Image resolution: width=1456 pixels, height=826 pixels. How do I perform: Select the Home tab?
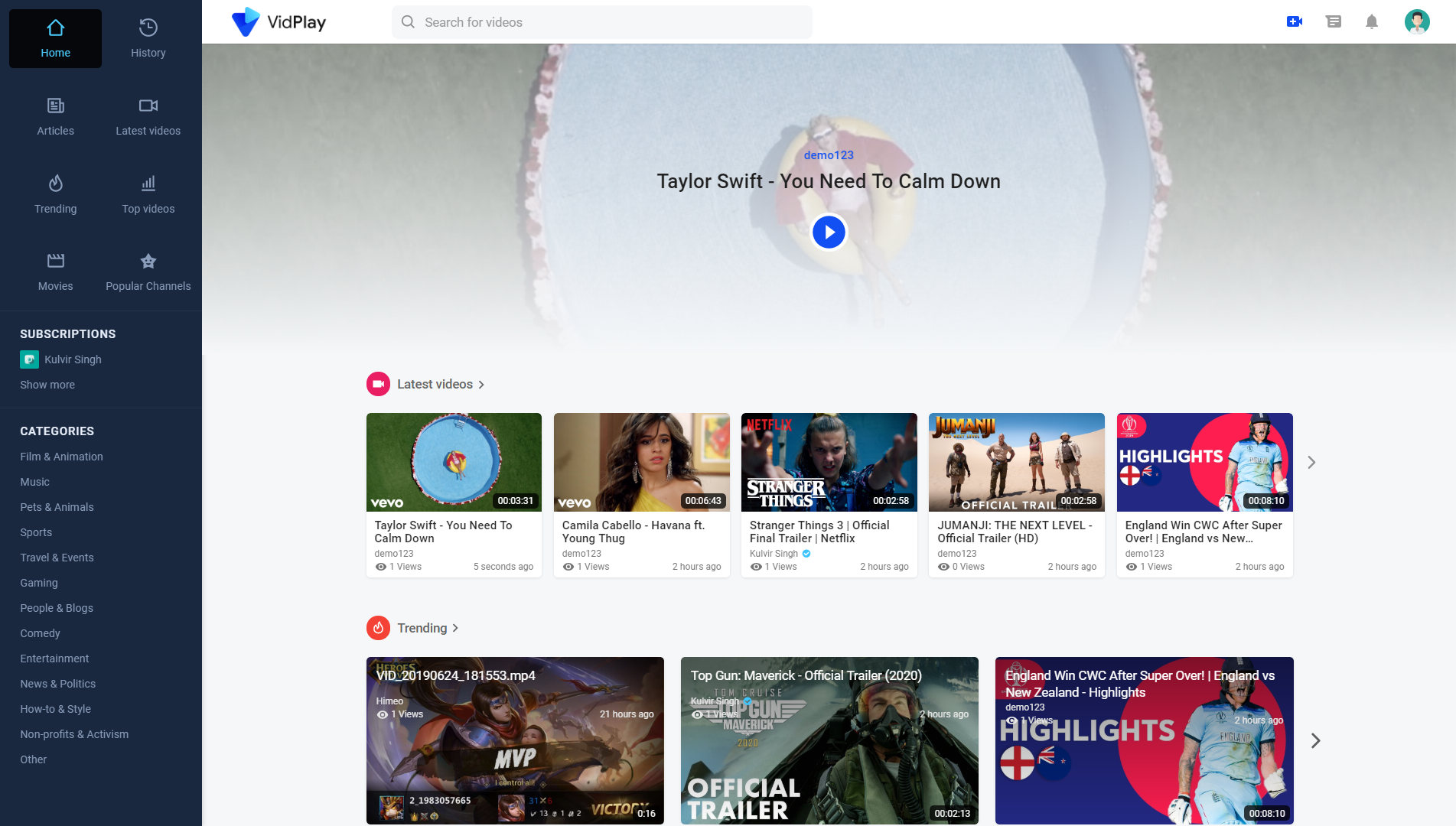click(56, 38)
